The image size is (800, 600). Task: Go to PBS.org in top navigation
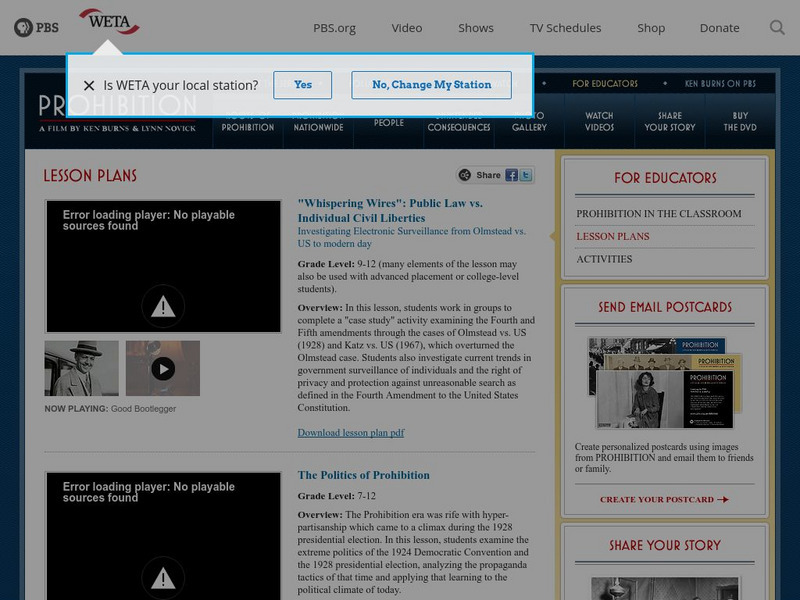[x=334, y=28]
